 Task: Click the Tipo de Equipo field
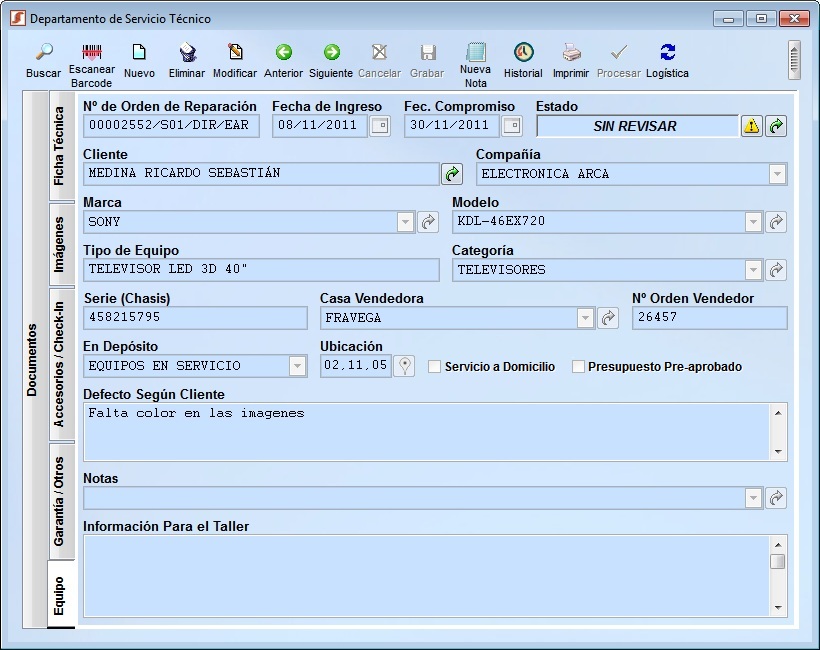coord(261,270)
